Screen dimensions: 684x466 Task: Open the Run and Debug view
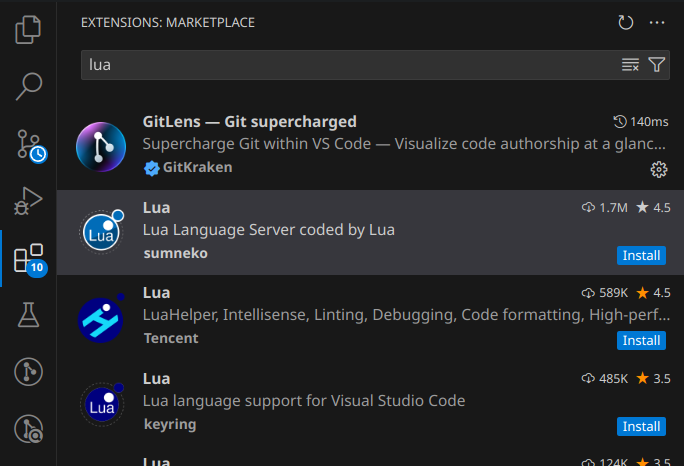point(28,201)
